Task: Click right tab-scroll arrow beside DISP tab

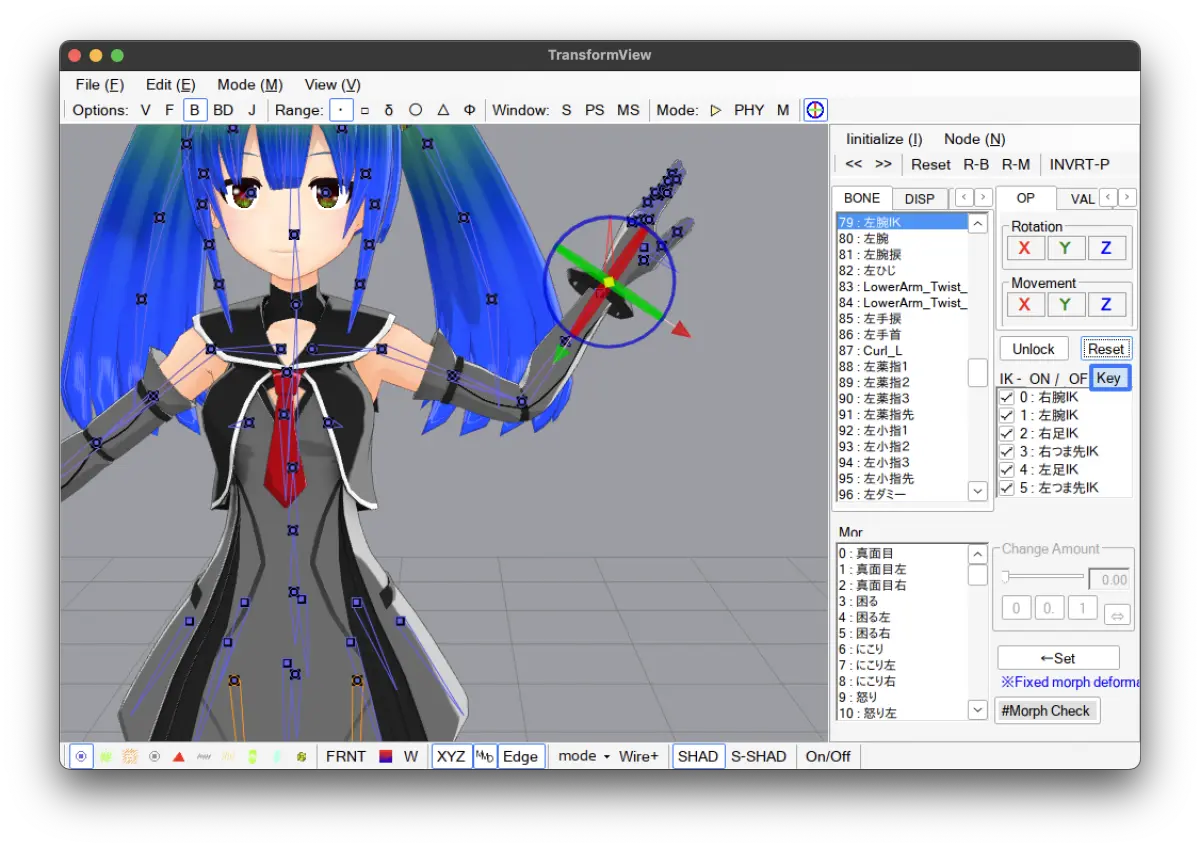Action: [x=983, y=197]
